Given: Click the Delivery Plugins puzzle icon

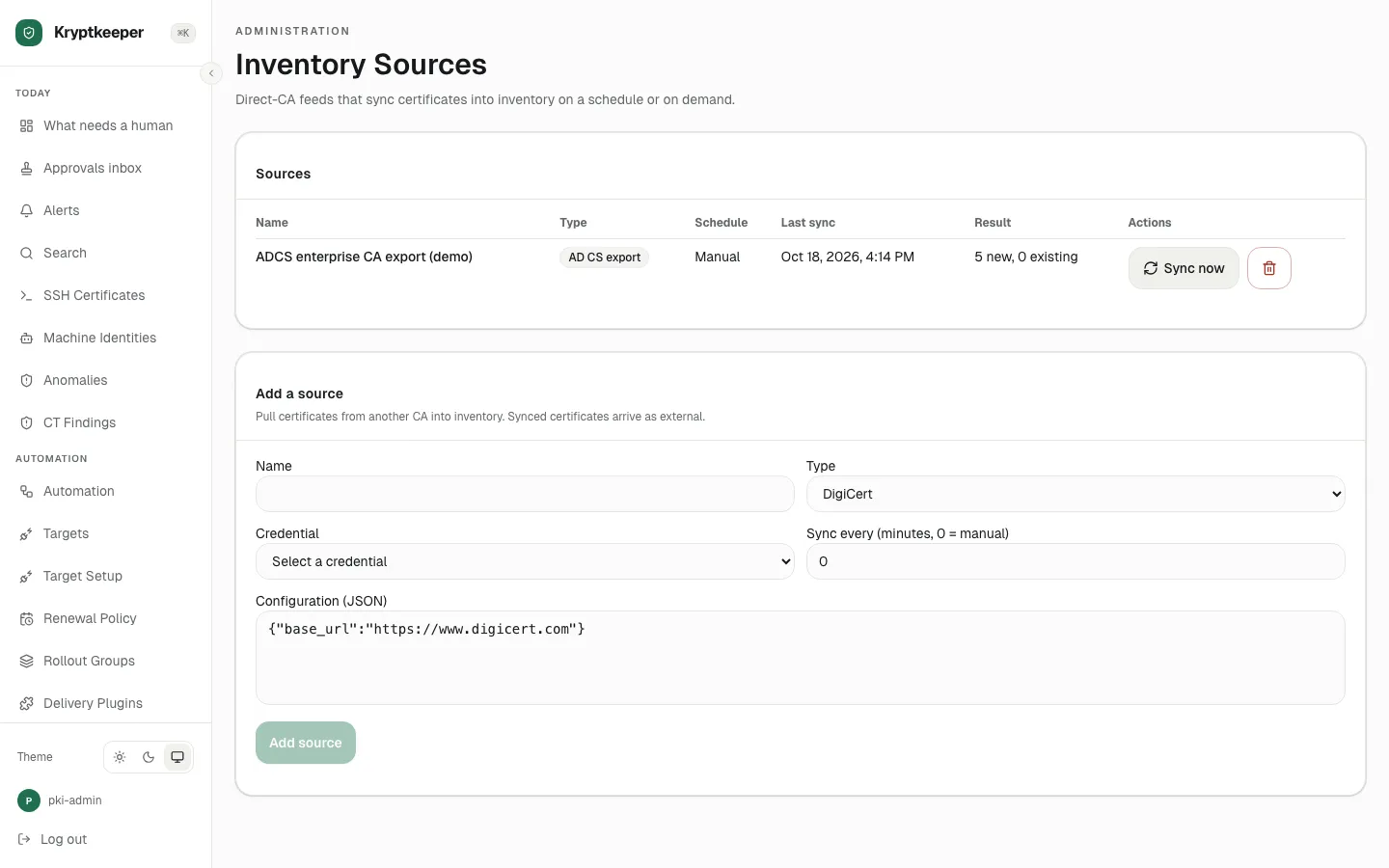Looking at the screenshot, I should [x=26, y=703].
